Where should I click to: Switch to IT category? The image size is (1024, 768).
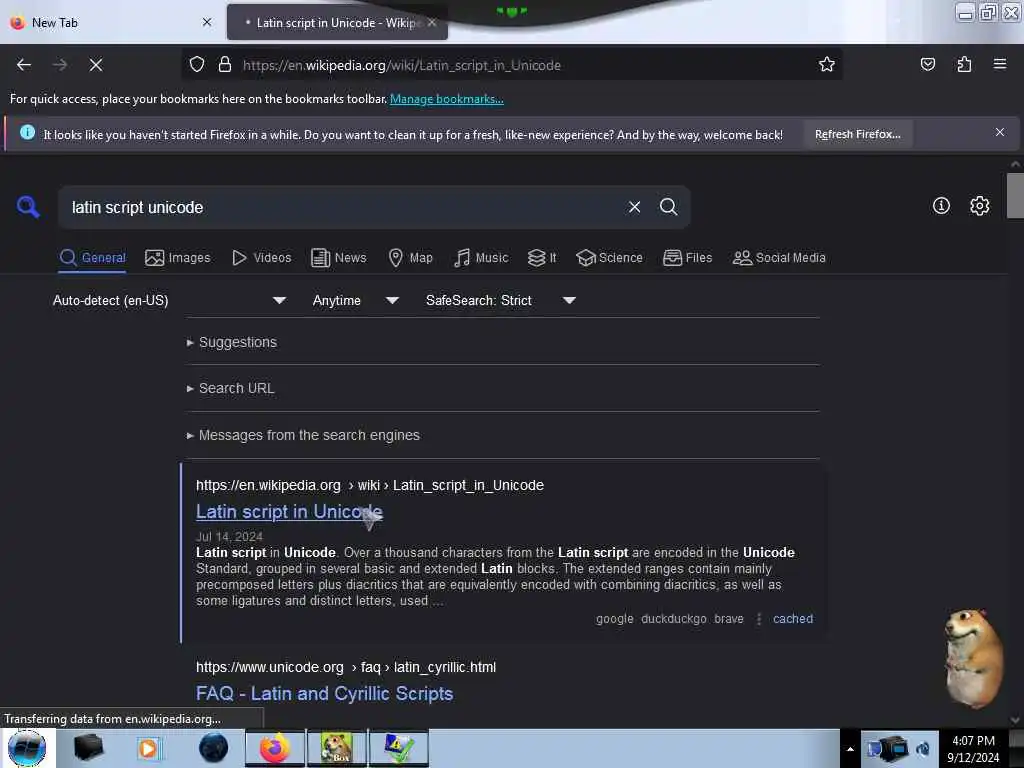click(x=542, y=258)
